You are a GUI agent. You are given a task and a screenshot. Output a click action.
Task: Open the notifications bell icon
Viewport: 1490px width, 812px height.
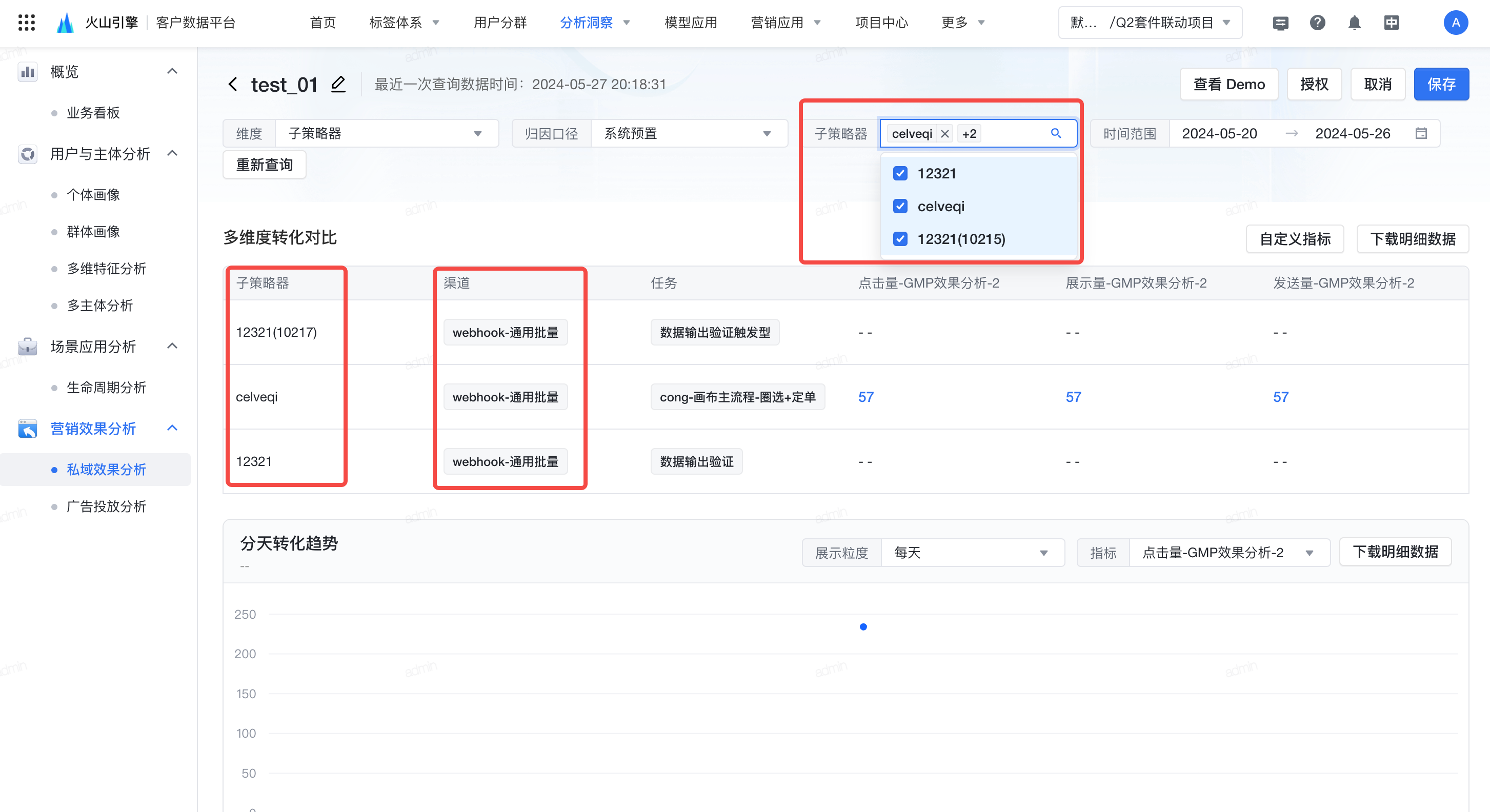tap(1355, 23)
